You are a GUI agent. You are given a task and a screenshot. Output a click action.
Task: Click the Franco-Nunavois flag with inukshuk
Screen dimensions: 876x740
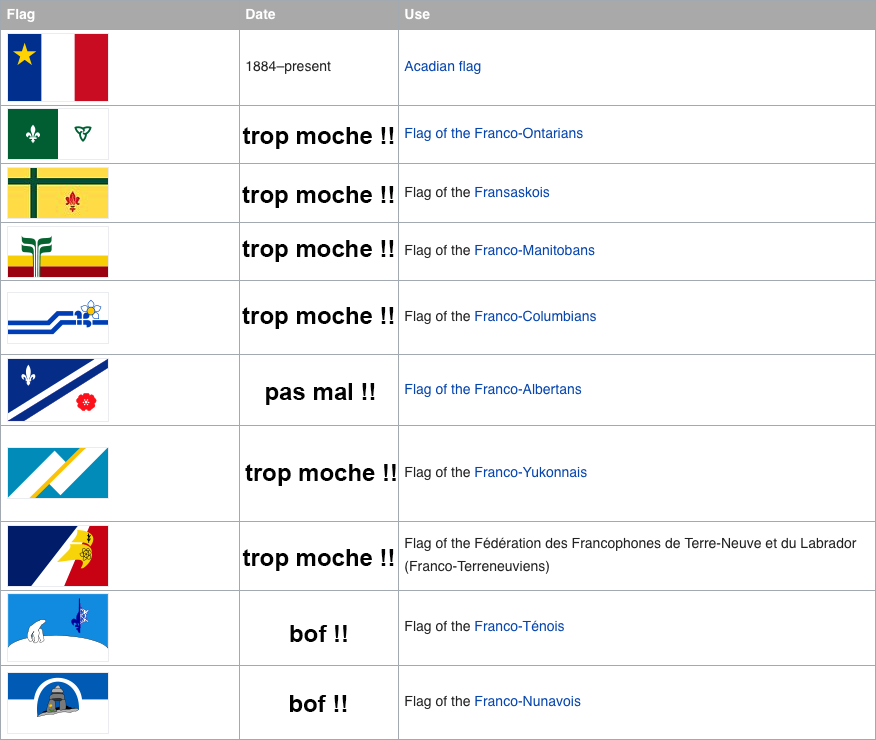coord(58,703)
